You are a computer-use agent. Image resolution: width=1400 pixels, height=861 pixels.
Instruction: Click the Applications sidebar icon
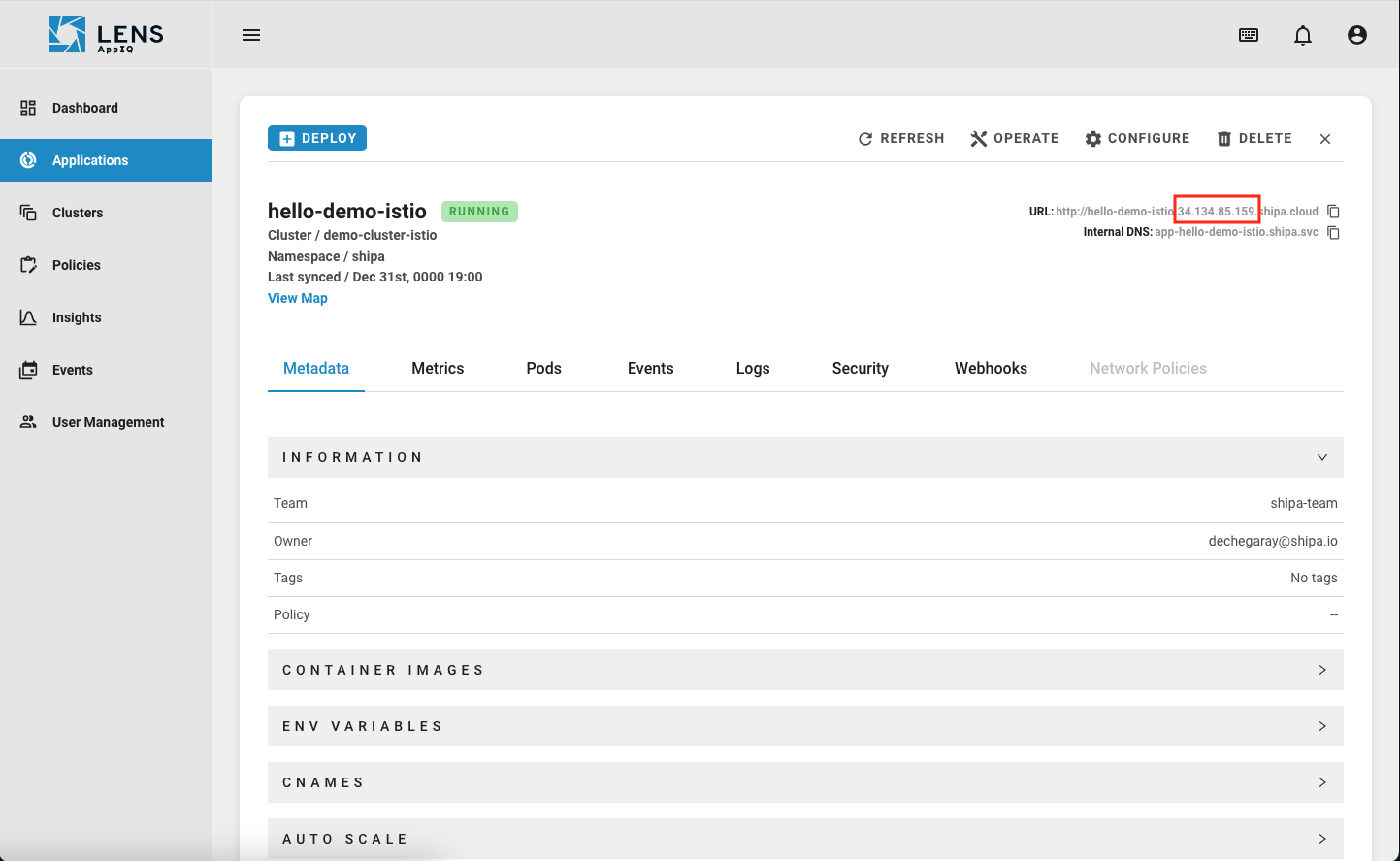click(28, 160)
